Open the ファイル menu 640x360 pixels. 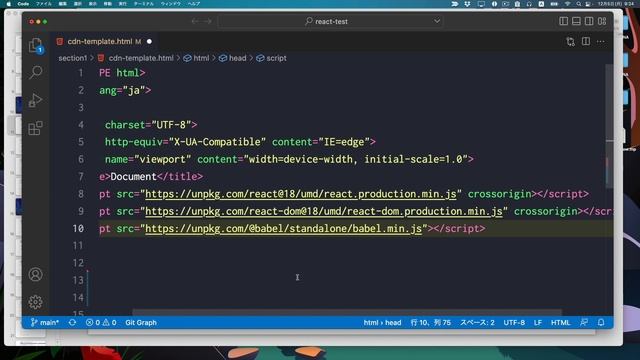pos(44,4)
